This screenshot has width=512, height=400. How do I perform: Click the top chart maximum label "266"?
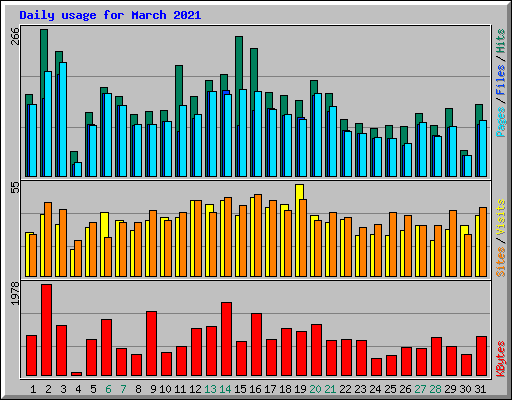[x=15, y=36]
